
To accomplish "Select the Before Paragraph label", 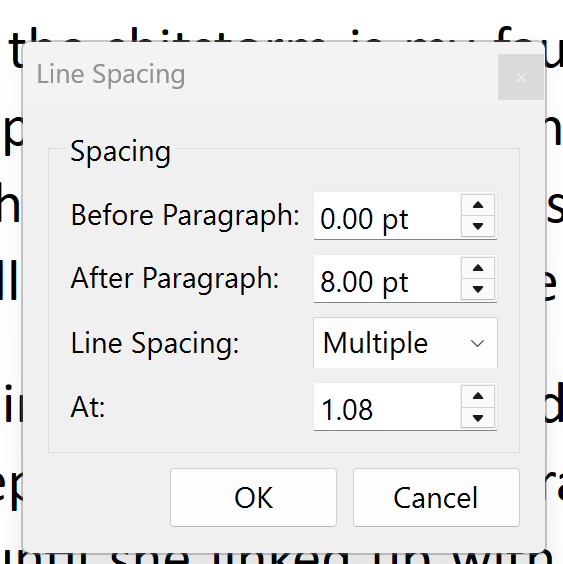I will pyautogui.click(x=185, y=215).
